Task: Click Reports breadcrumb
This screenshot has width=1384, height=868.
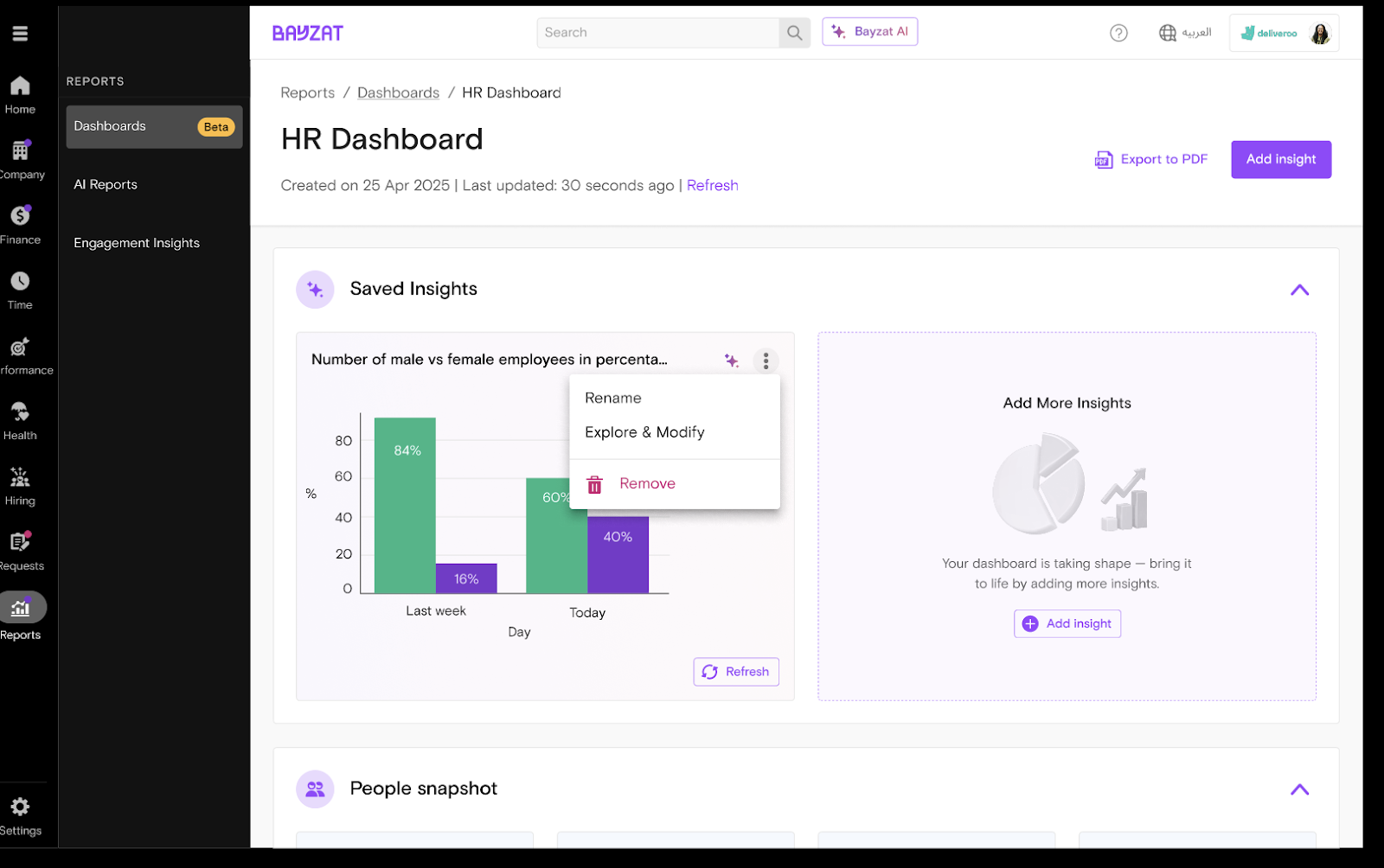Action: [307, 93]
